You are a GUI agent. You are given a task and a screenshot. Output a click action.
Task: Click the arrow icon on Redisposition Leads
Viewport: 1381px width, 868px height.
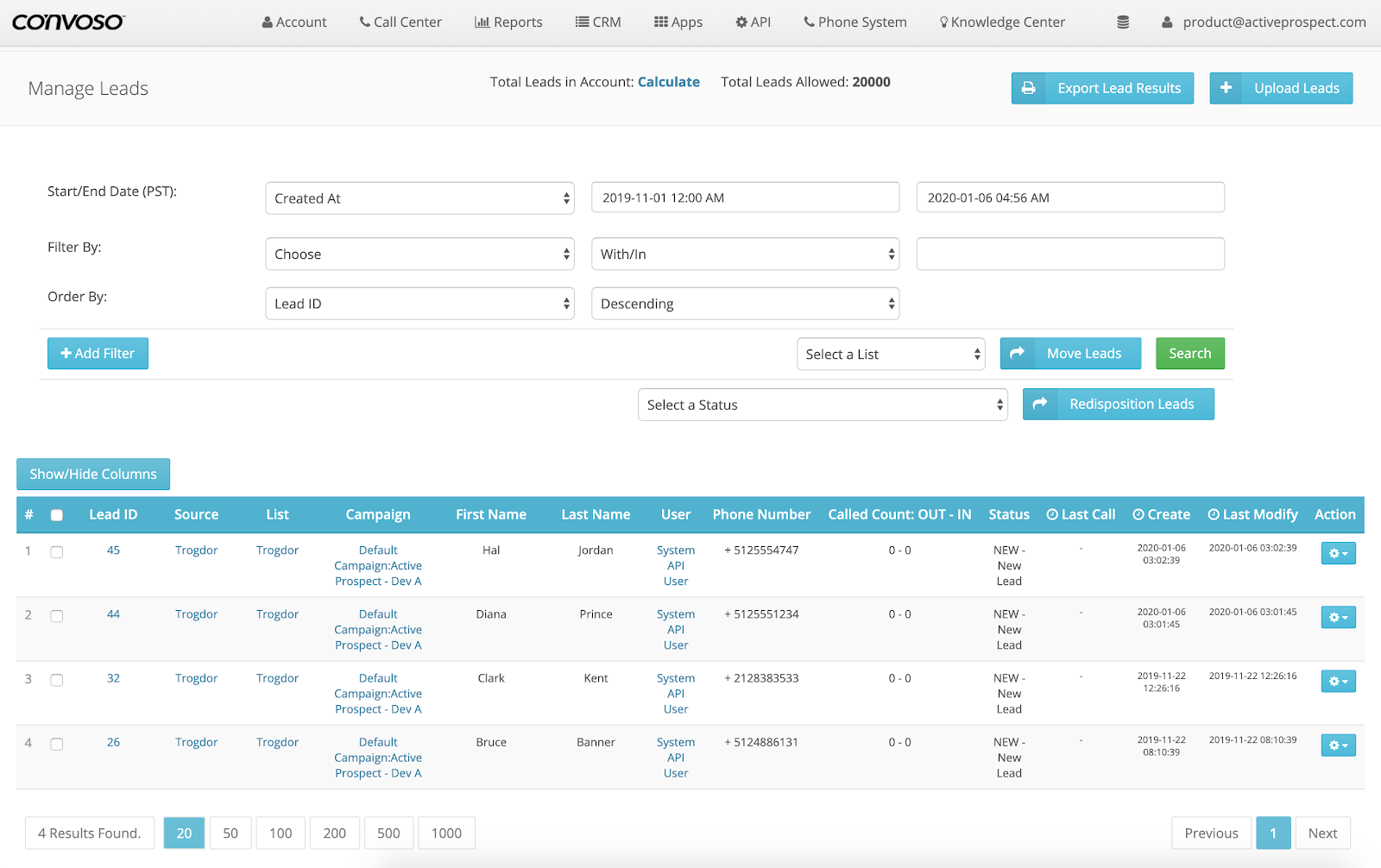(1040, 404)
